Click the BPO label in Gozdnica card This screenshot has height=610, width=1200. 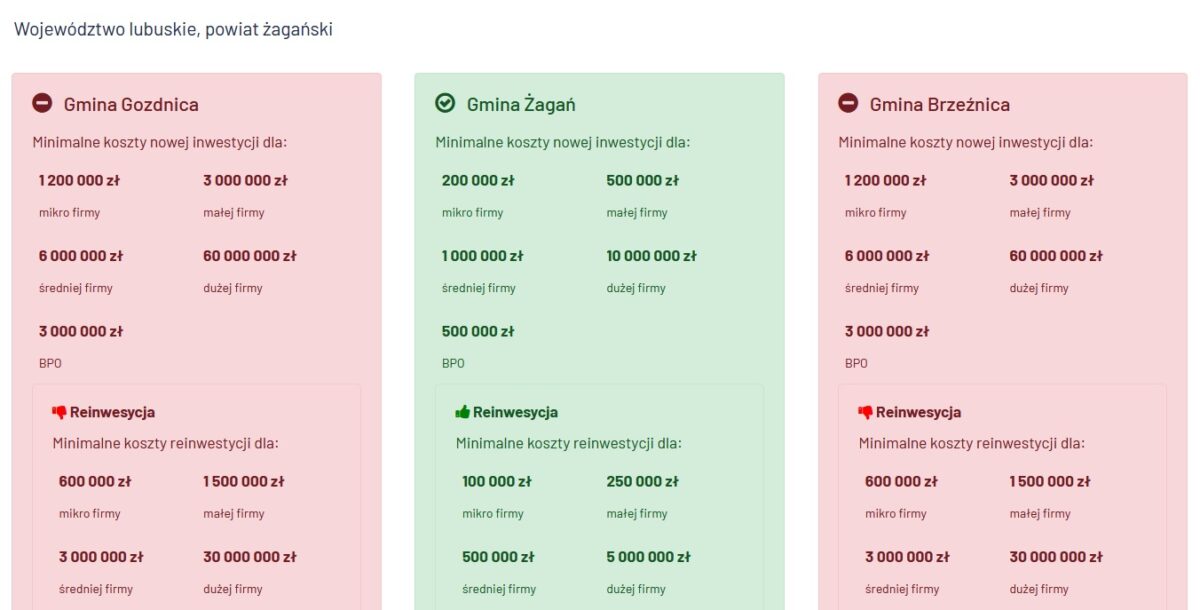[x=50, y=363]
